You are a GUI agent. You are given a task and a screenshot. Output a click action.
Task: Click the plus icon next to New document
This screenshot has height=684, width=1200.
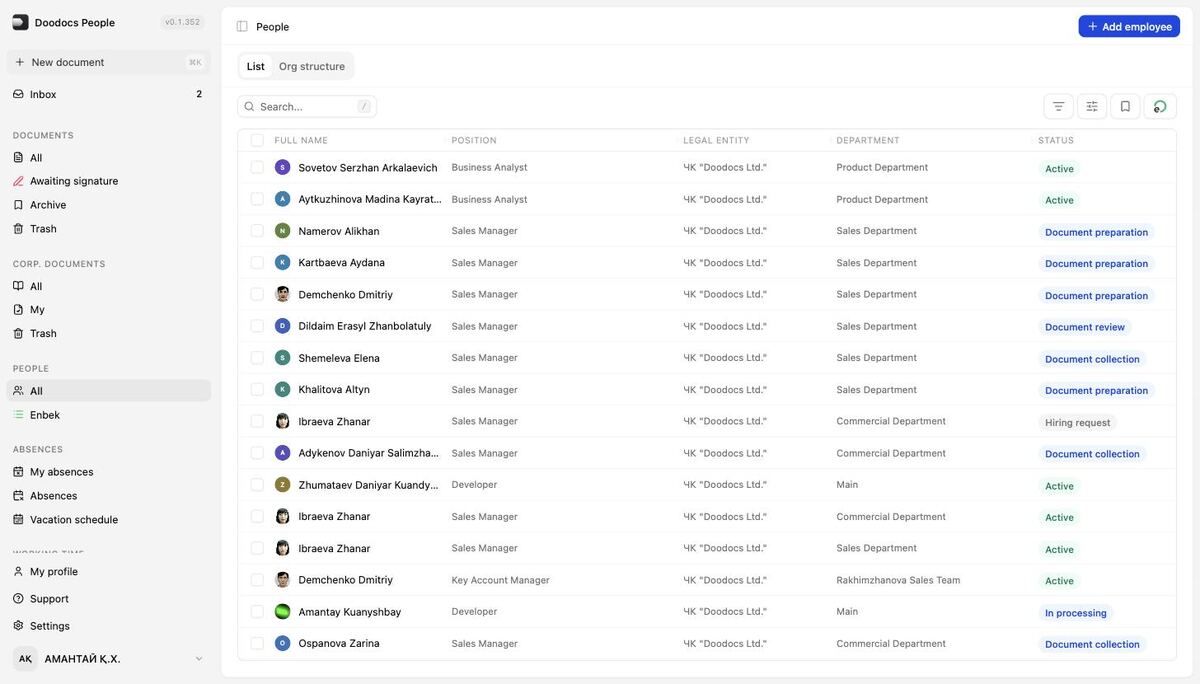point(19,62)
